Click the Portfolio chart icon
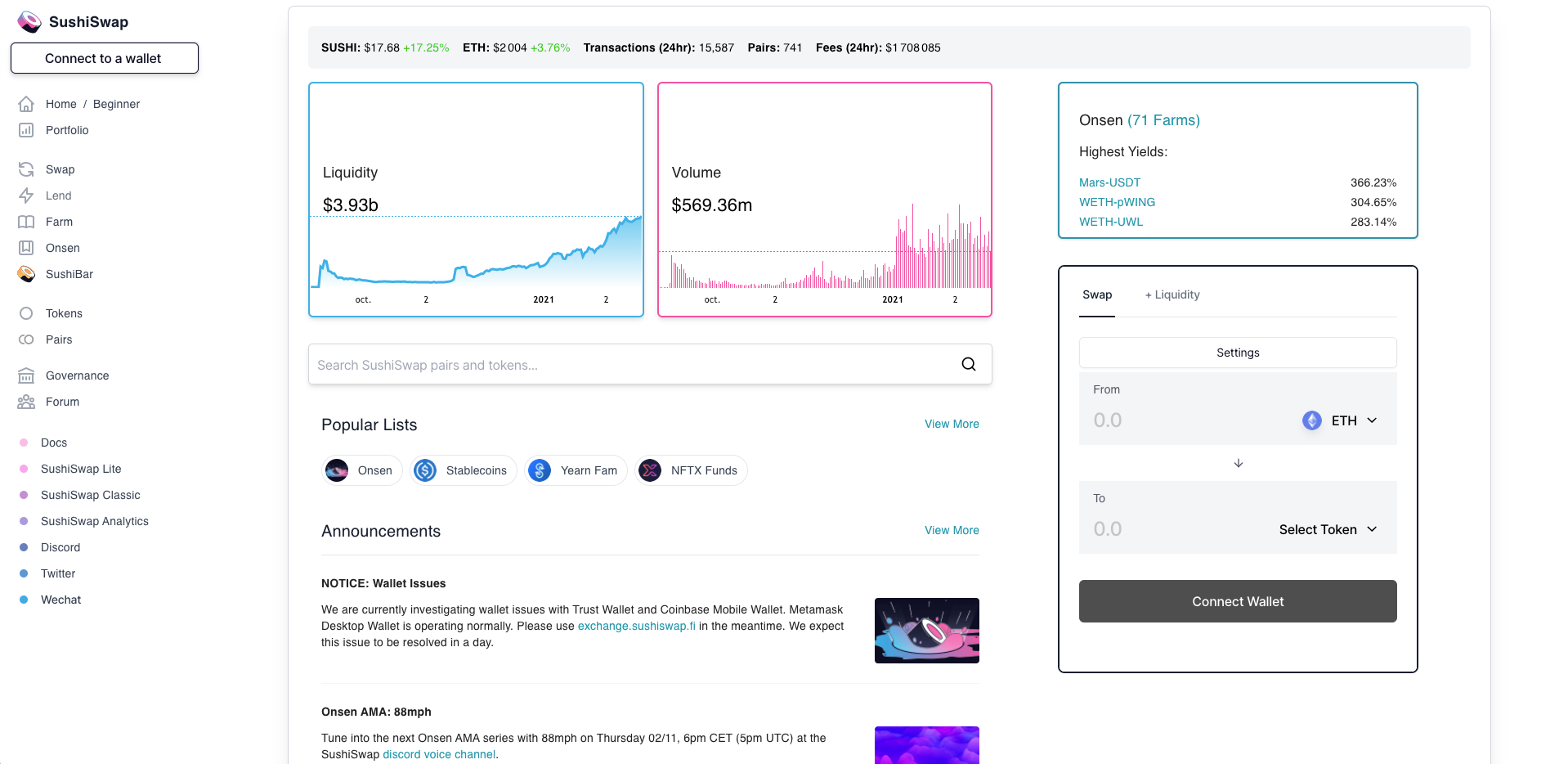Image resolution: width=1568 pixels, height=764 pixels. [x=26, y=130]
